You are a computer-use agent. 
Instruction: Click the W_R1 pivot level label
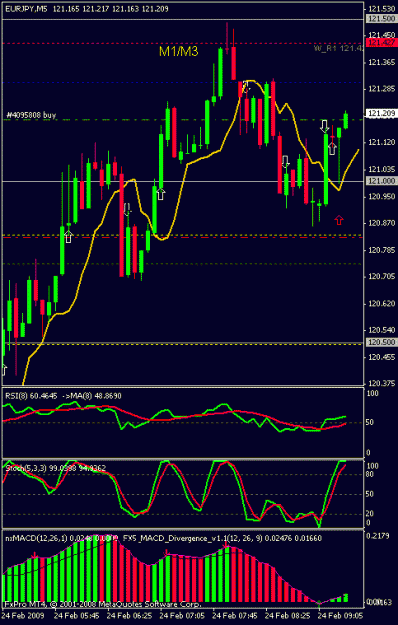pos(339,48)
